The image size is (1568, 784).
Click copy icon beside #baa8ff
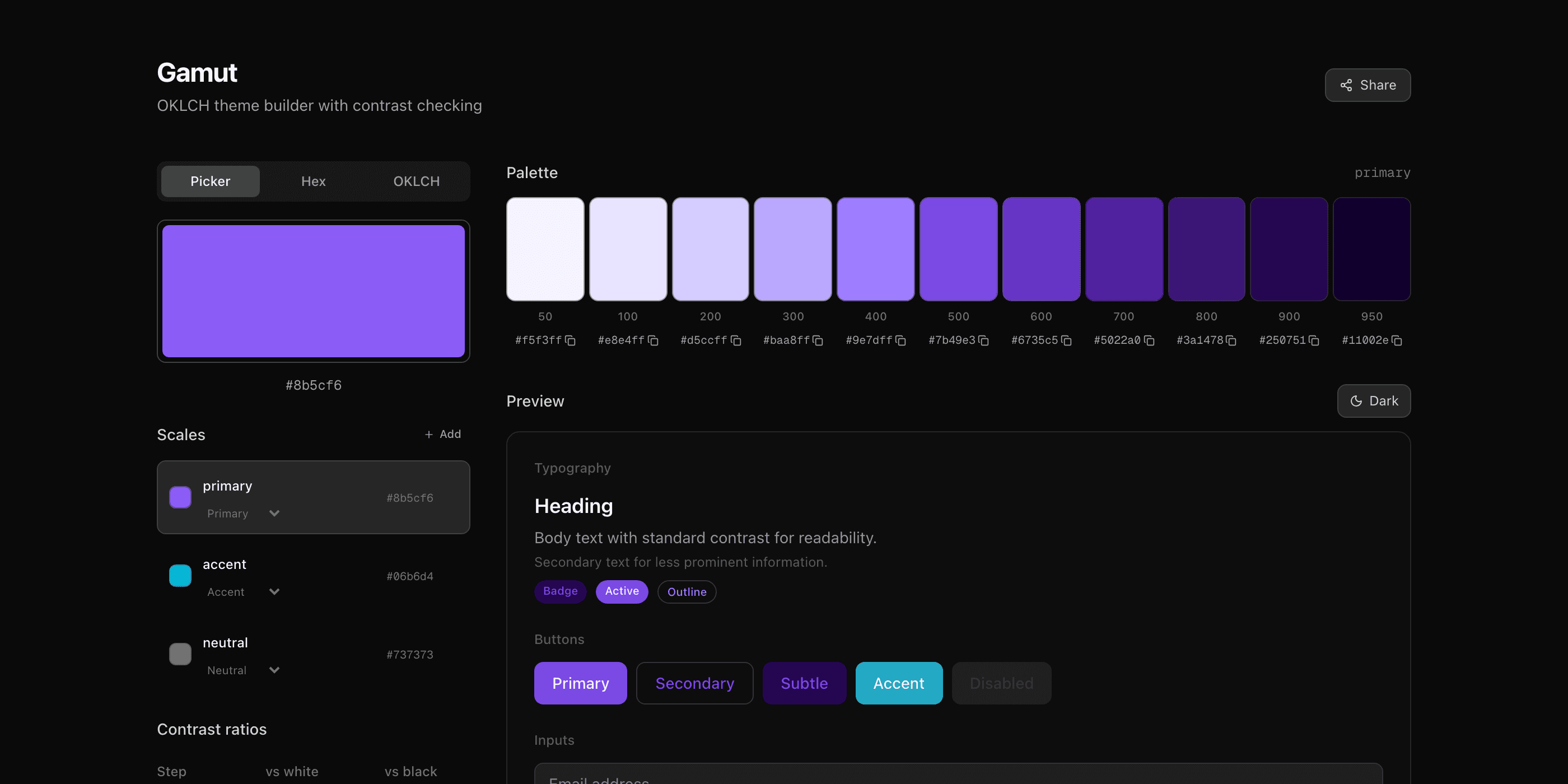coord(818,340)
